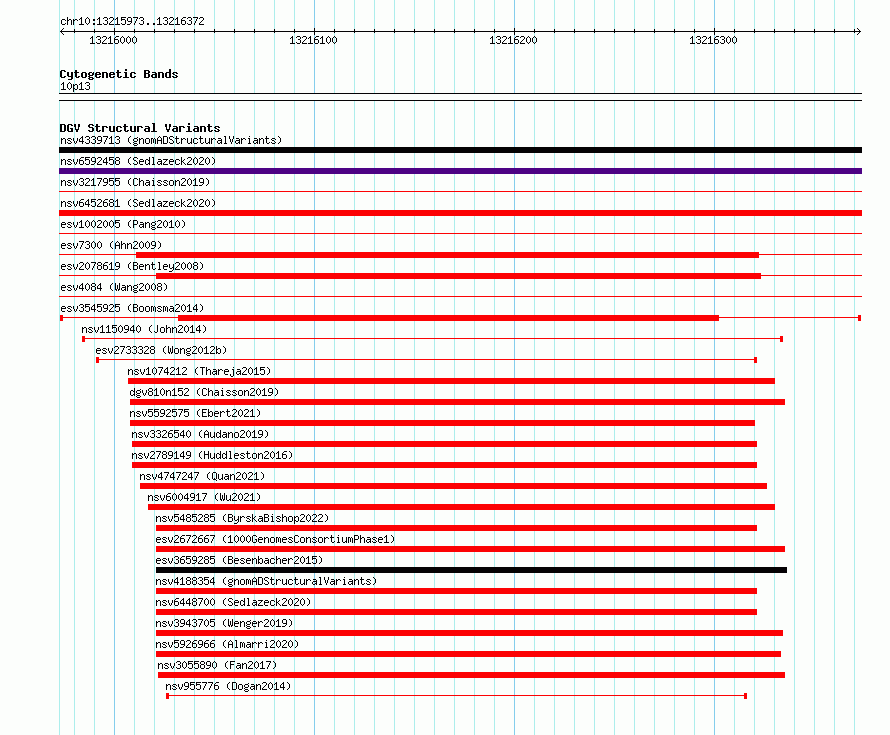The image size is (890, 735).
Task: Click the nsv4339713 gnomADStructuralVariants black bar
Action: click(460, 150)
